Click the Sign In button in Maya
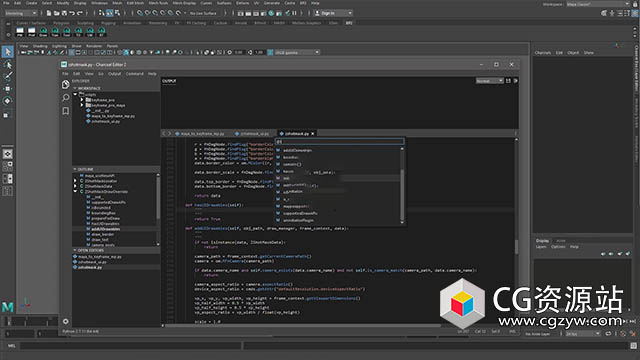640x360 pixels. tap(333, 13)
